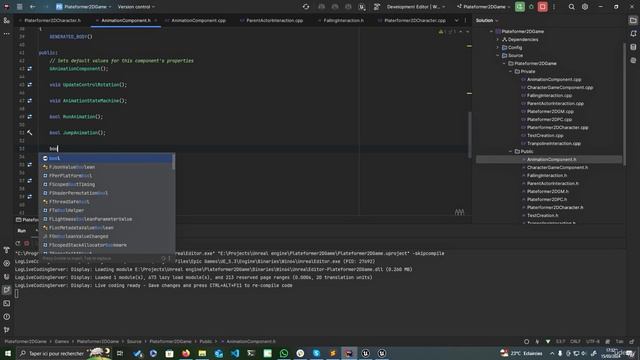Switch to FallingInteraction.h tab
Viewport: 640px width, 360px height.
(x=341, y=20)
